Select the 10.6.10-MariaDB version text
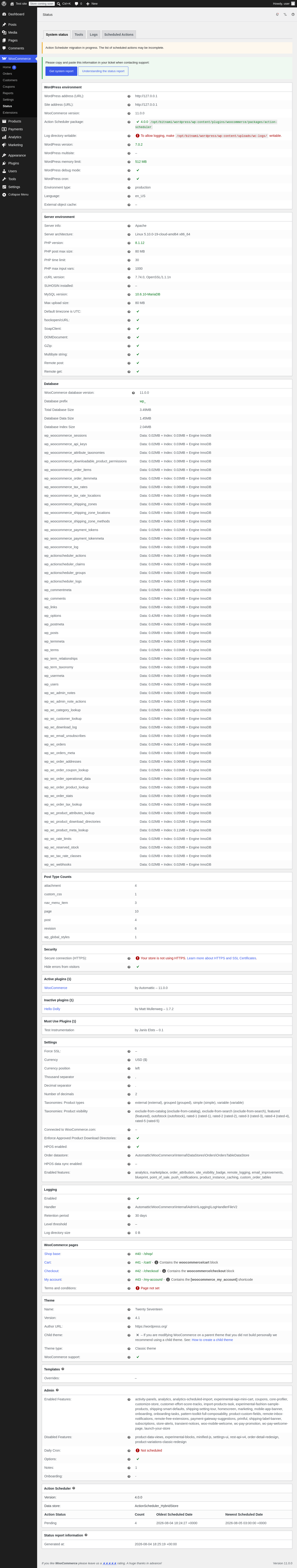 pos(148,294)
